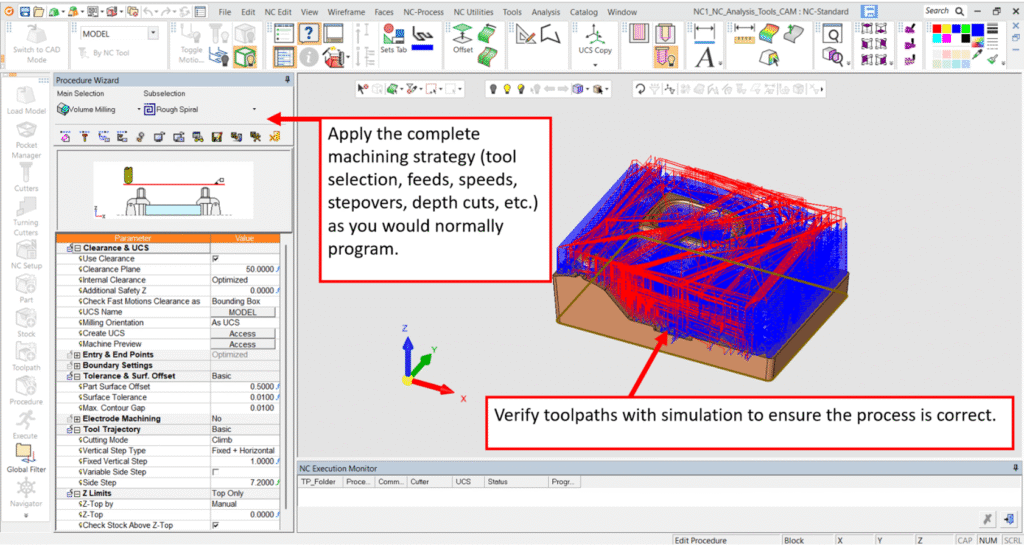The image size is (1024, 545).
Task: Click the horizontal dimension measure icon above A
Action: pos(705,32)
